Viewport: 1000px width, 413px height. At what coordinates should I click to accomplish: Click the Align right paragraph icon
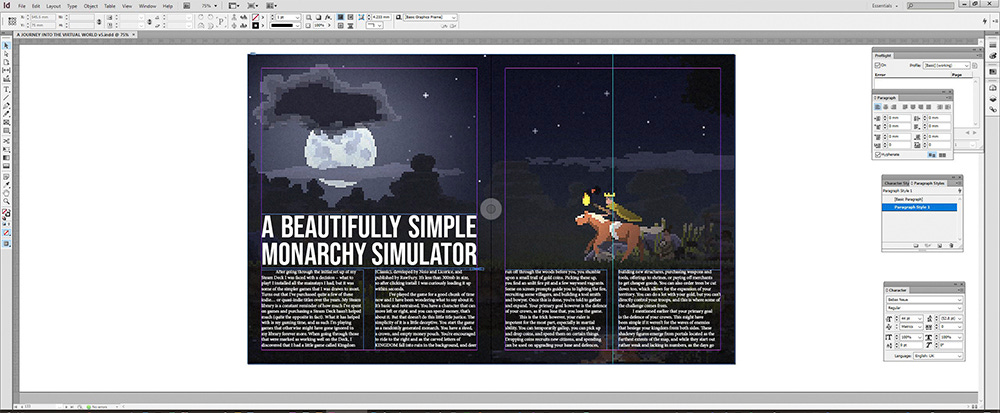point(893,107)
